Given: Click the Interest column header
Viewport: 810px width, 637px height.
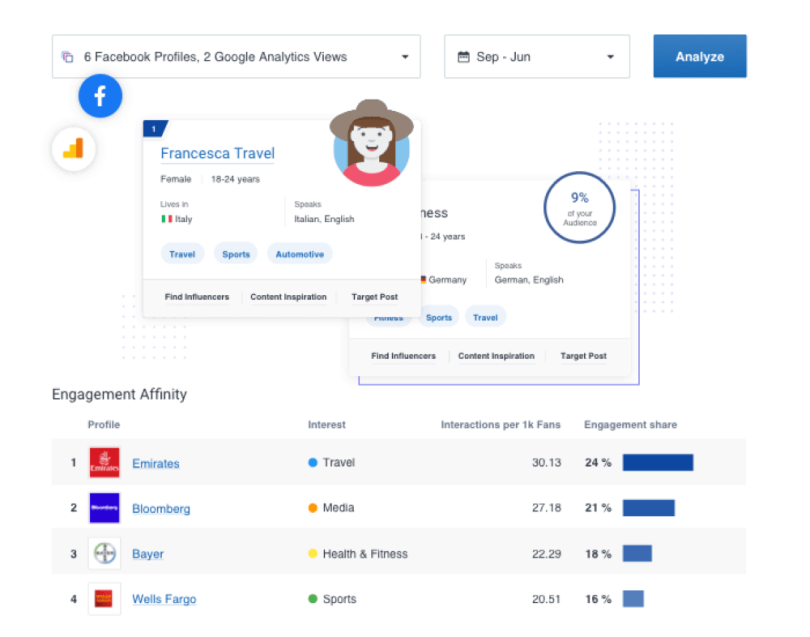Looking at the screenshot, I should [x=326, y=425].
